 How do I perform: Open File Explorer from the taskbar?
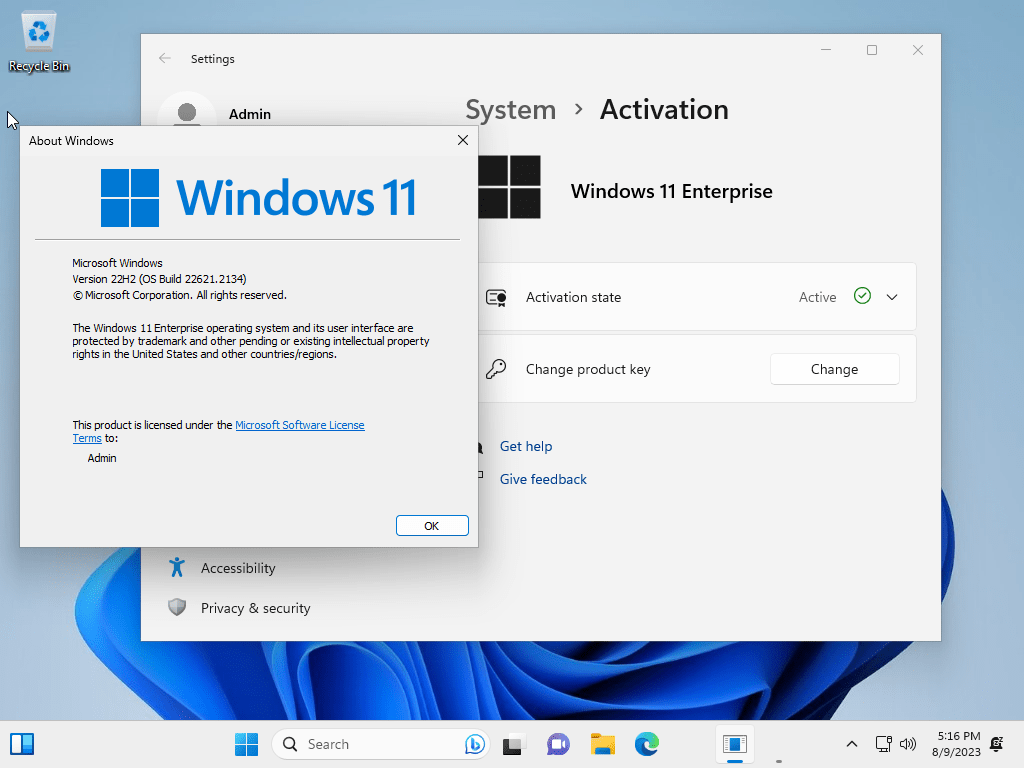pos(603,744)
